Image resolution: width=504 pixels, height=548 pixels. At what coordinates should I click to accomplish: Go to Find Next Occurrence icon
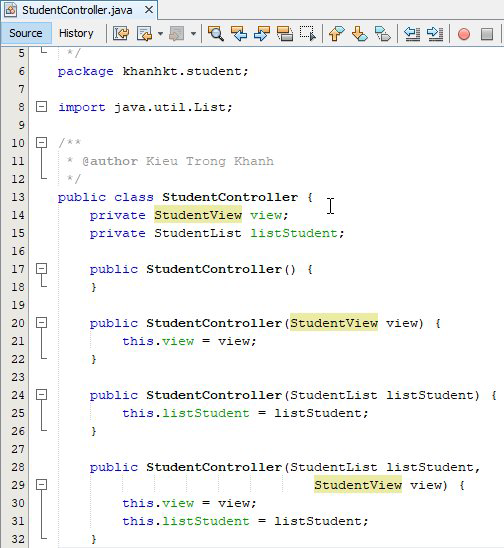coord(262,34)
